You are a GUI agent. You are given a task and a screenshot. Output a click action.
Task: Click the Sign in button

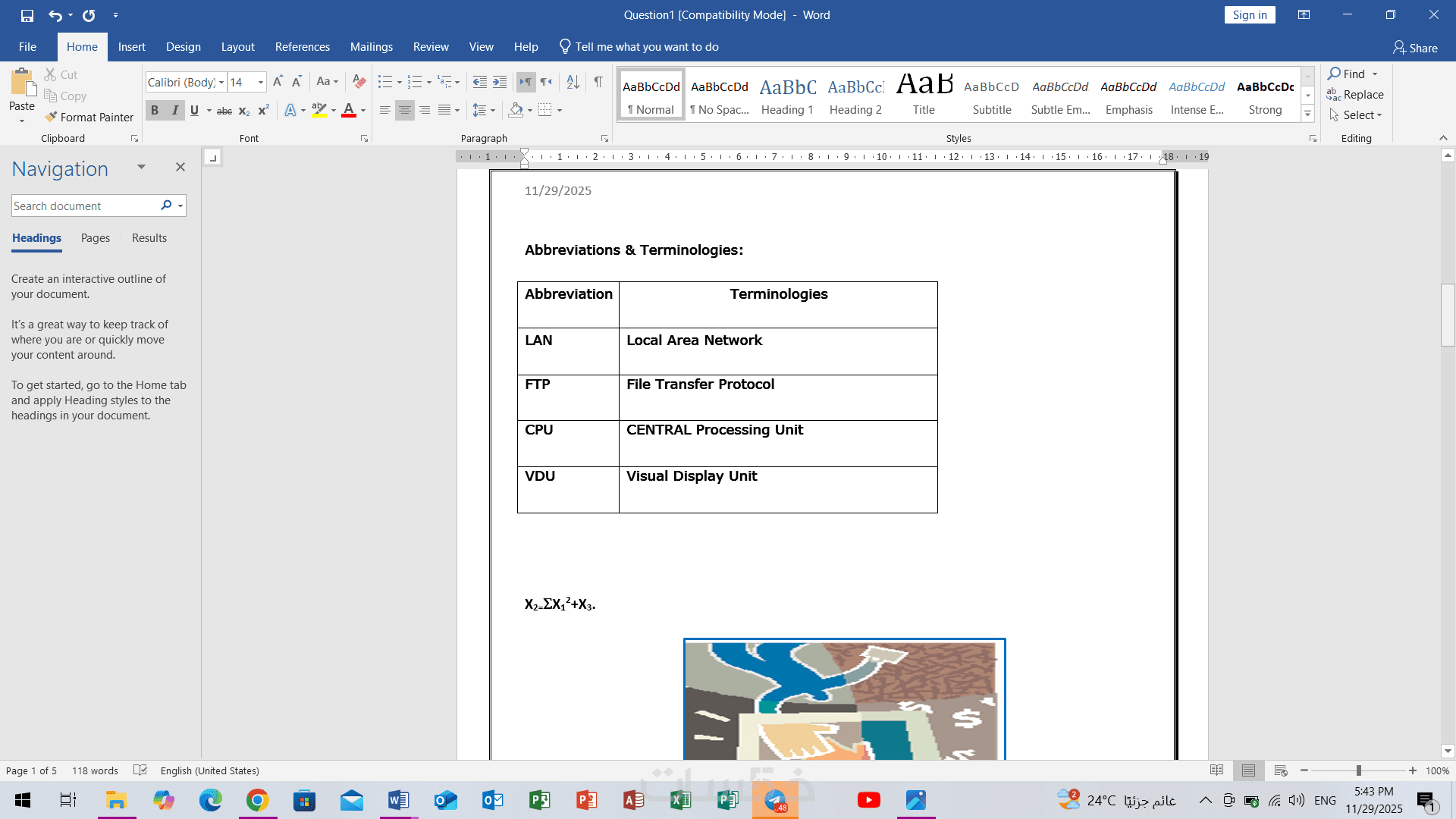1249,15
